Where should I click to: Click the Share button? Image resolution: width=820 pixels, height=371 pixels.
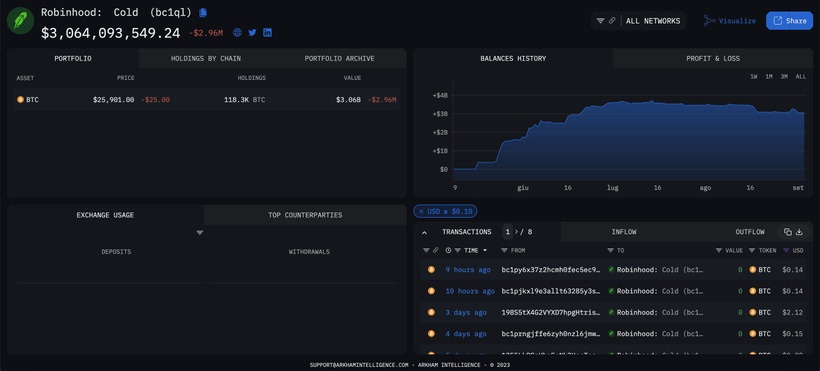pyautogui.click(x=790, y=21)
